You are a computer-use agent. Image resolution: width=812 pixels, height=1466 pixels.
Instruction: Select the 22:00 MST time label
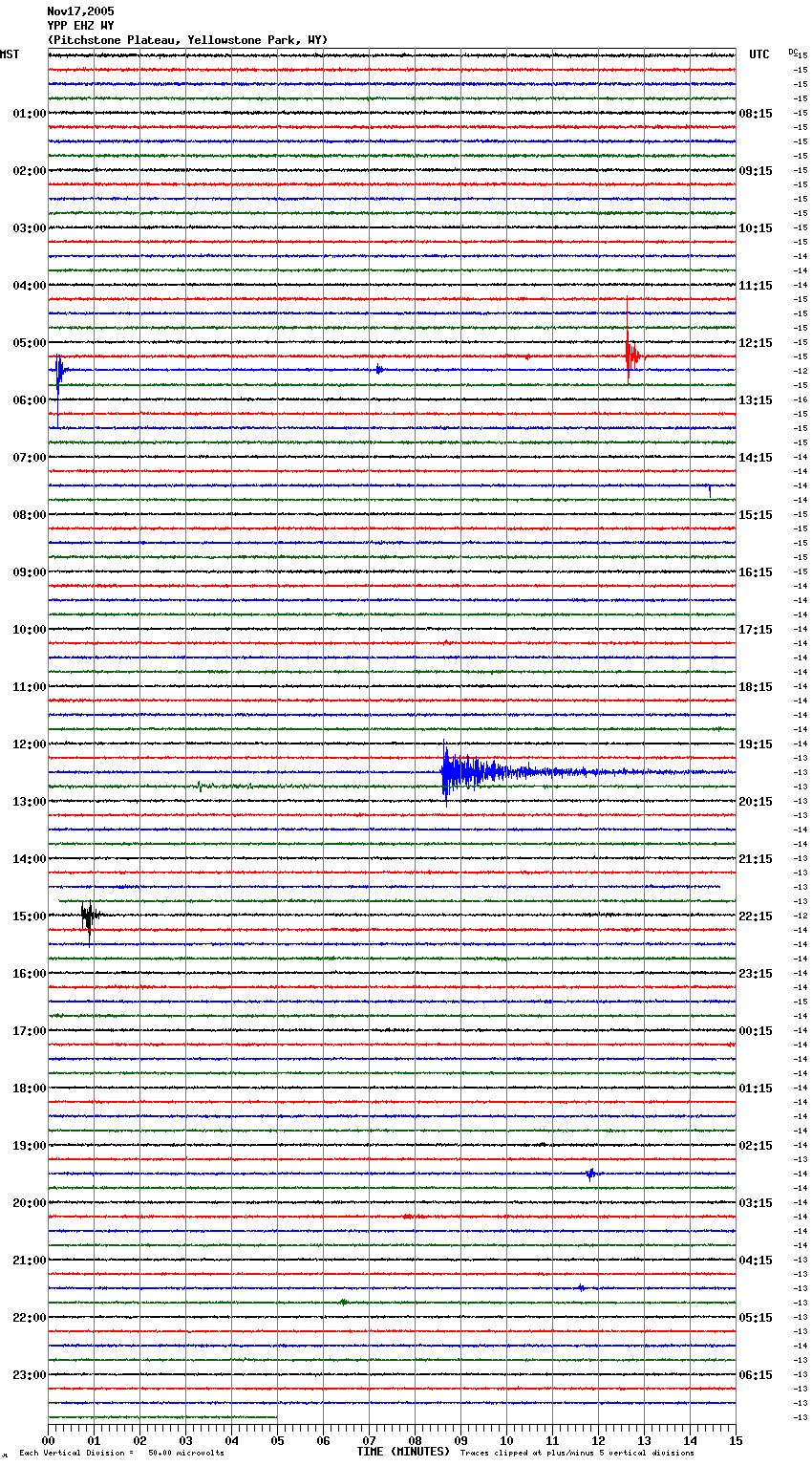pyautogui.click(x=30, y=1318)
